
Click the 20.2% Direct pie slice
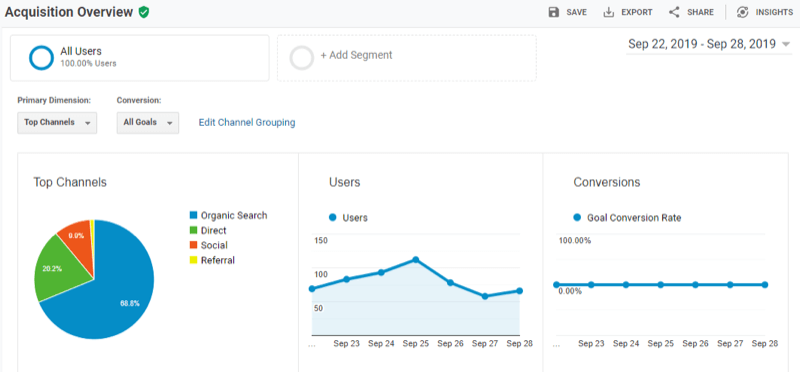[x=59, y=268]
